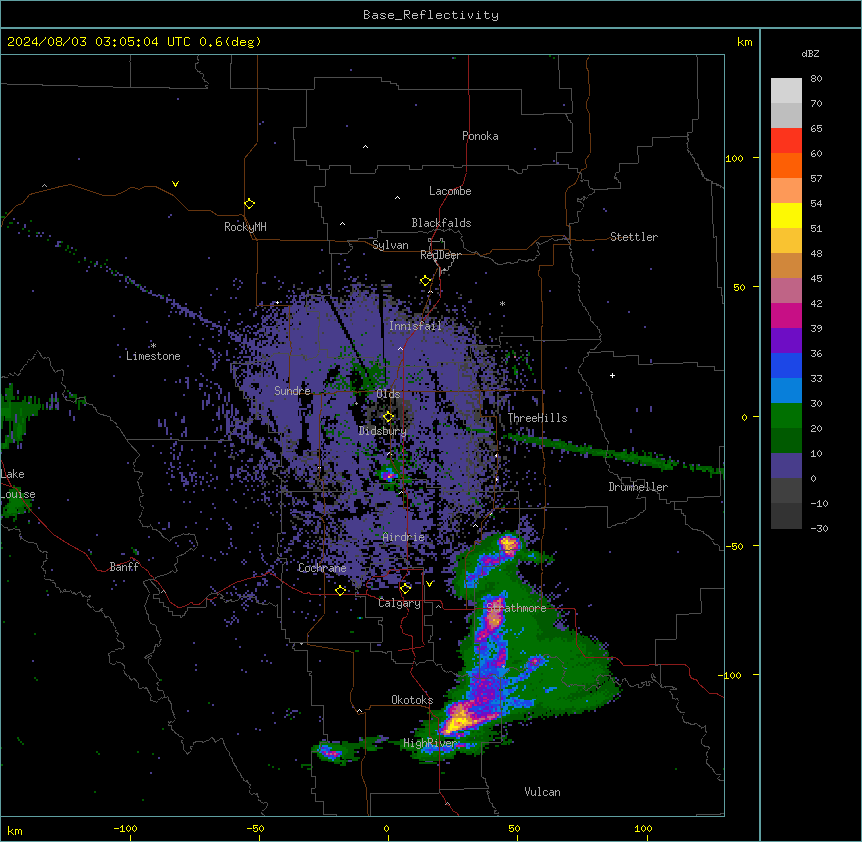The height and width of the screenshot is (842, 862).
Task: Select the Airdrie label
Action: 404,537
